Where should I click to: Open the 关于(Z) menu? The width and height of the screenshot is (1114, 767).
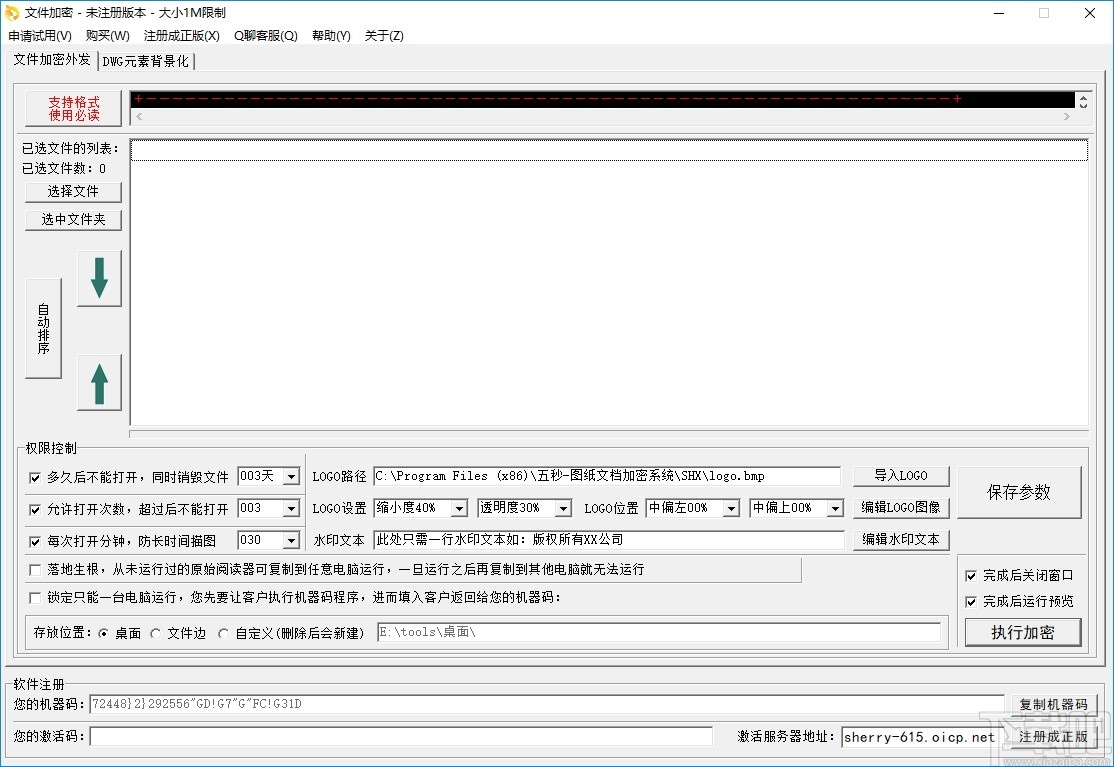coord(384,36)
